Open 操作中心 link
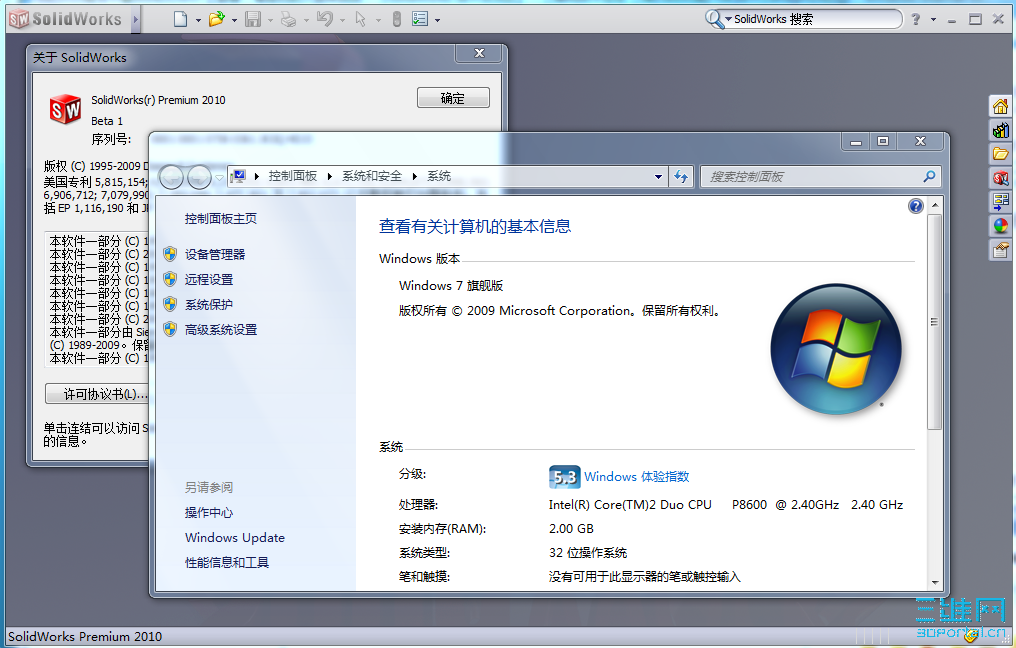Viewport: 1016px width, 648px height. (209, 513)
